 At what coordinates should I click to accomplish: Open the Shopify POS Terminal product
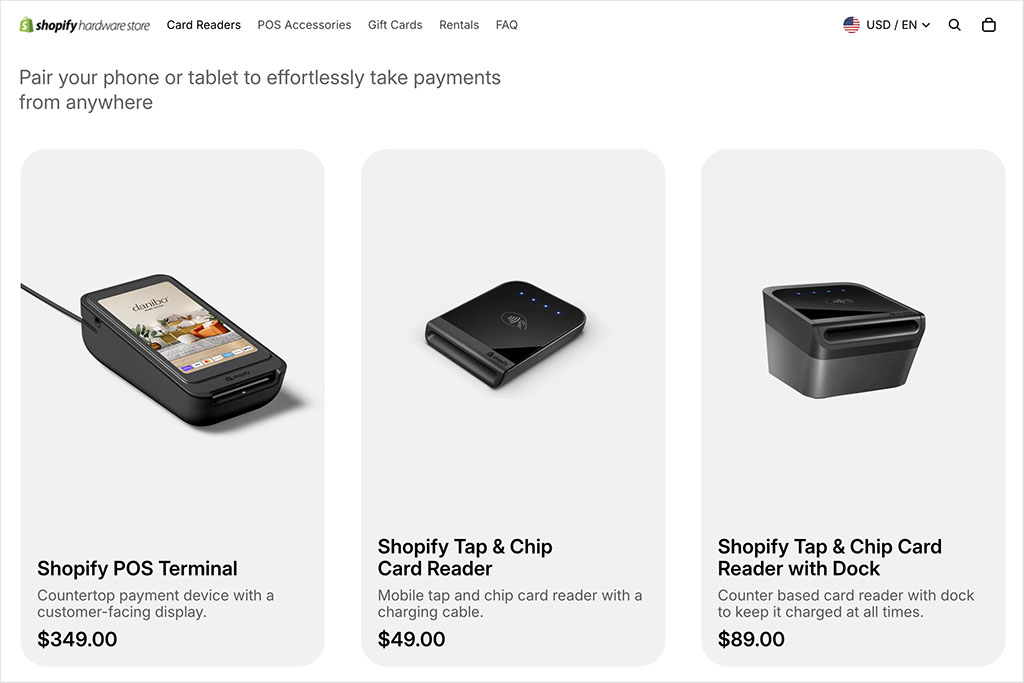137,568
